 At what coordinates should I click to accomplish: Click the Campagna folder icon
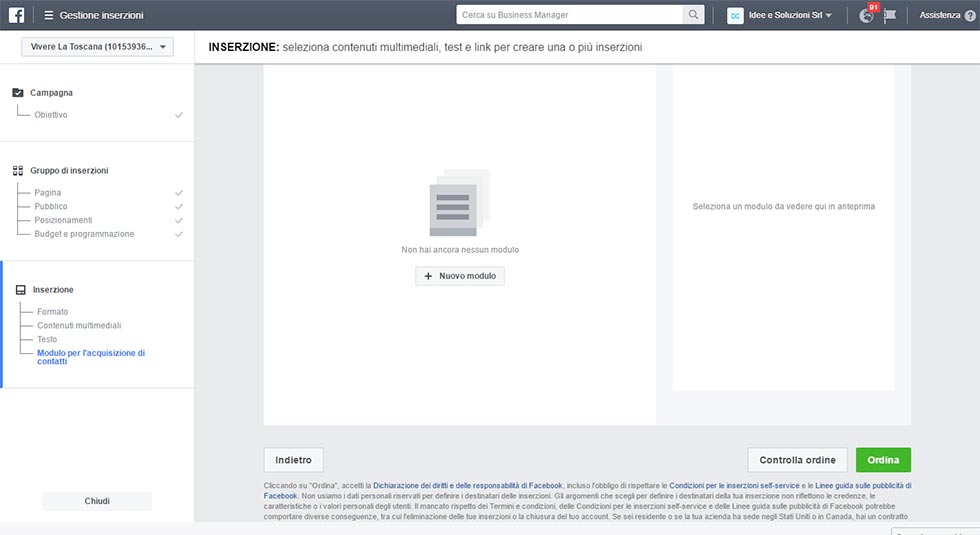[18, 92]
